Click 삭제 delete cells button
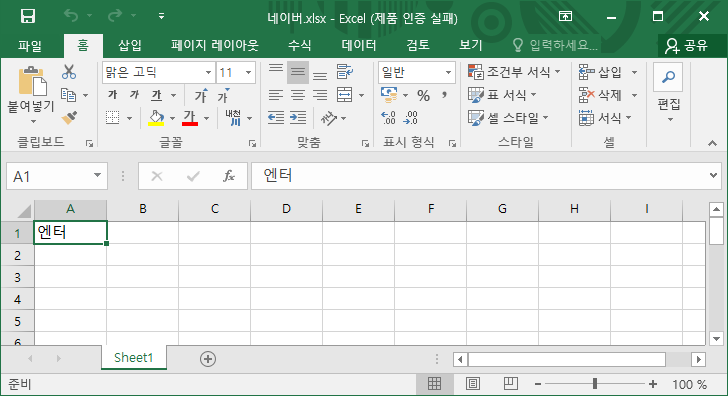The image size is (728, 396). (599, 95)
